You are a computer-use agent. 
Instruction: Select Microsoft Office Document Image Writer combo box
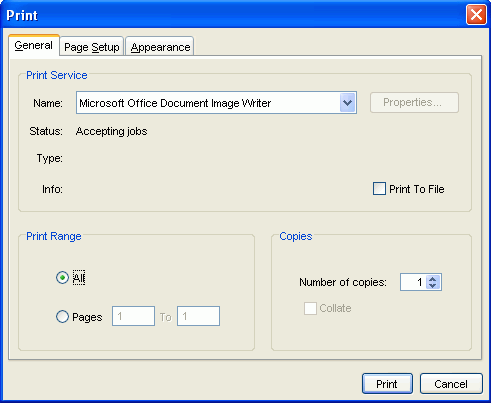click(x=216, y=103)
